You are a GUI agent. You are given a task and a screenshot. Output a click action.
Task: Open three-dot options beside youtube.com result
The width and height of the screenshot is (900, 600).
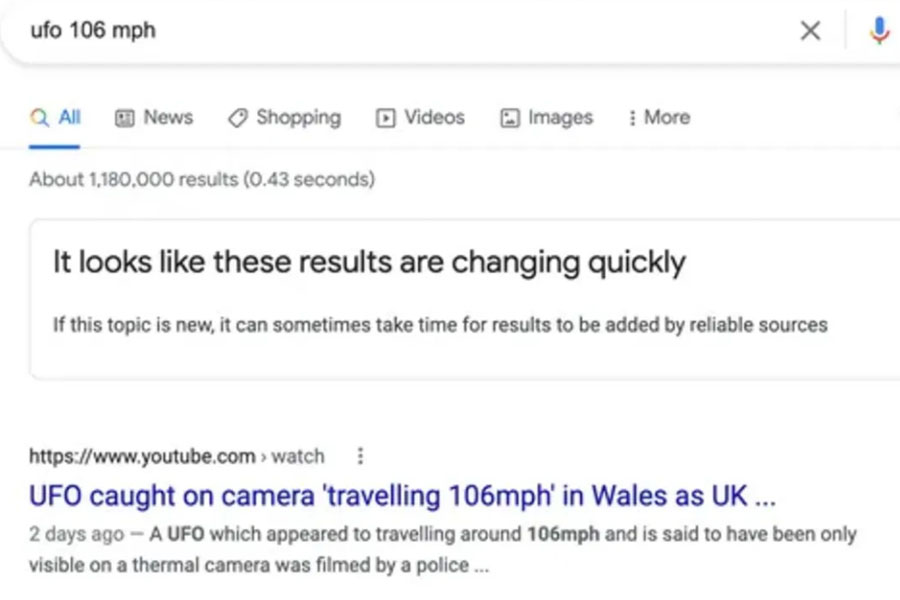pos(360,456)
